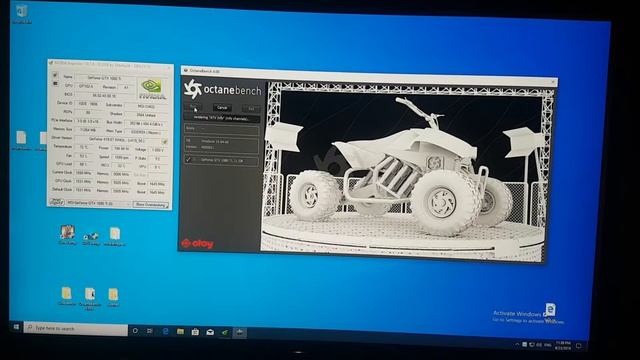Image resolution: width=640 pixels, height=360 pixels.
Task: Open Task View on the taskbar
Action: pyautogui.click(x=150, y=331)
